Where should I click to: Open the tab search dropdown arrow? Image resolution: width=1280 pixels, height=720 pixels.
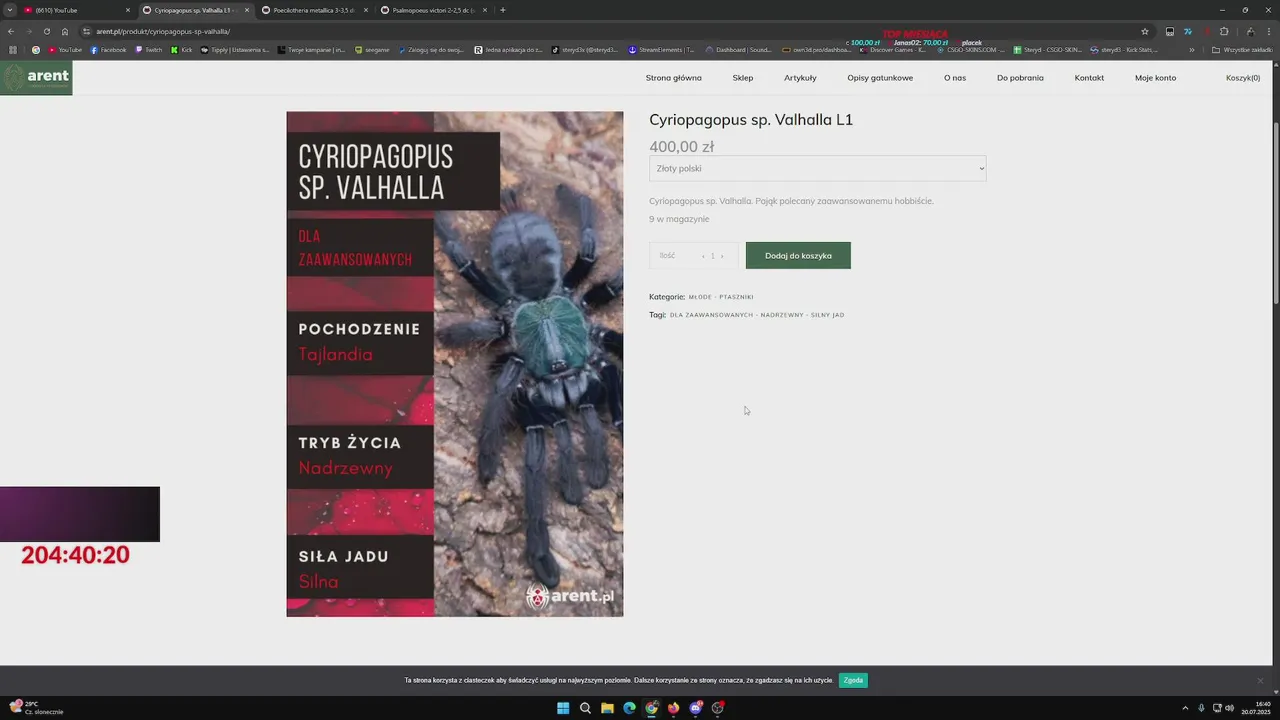click(x=9, y=10)
